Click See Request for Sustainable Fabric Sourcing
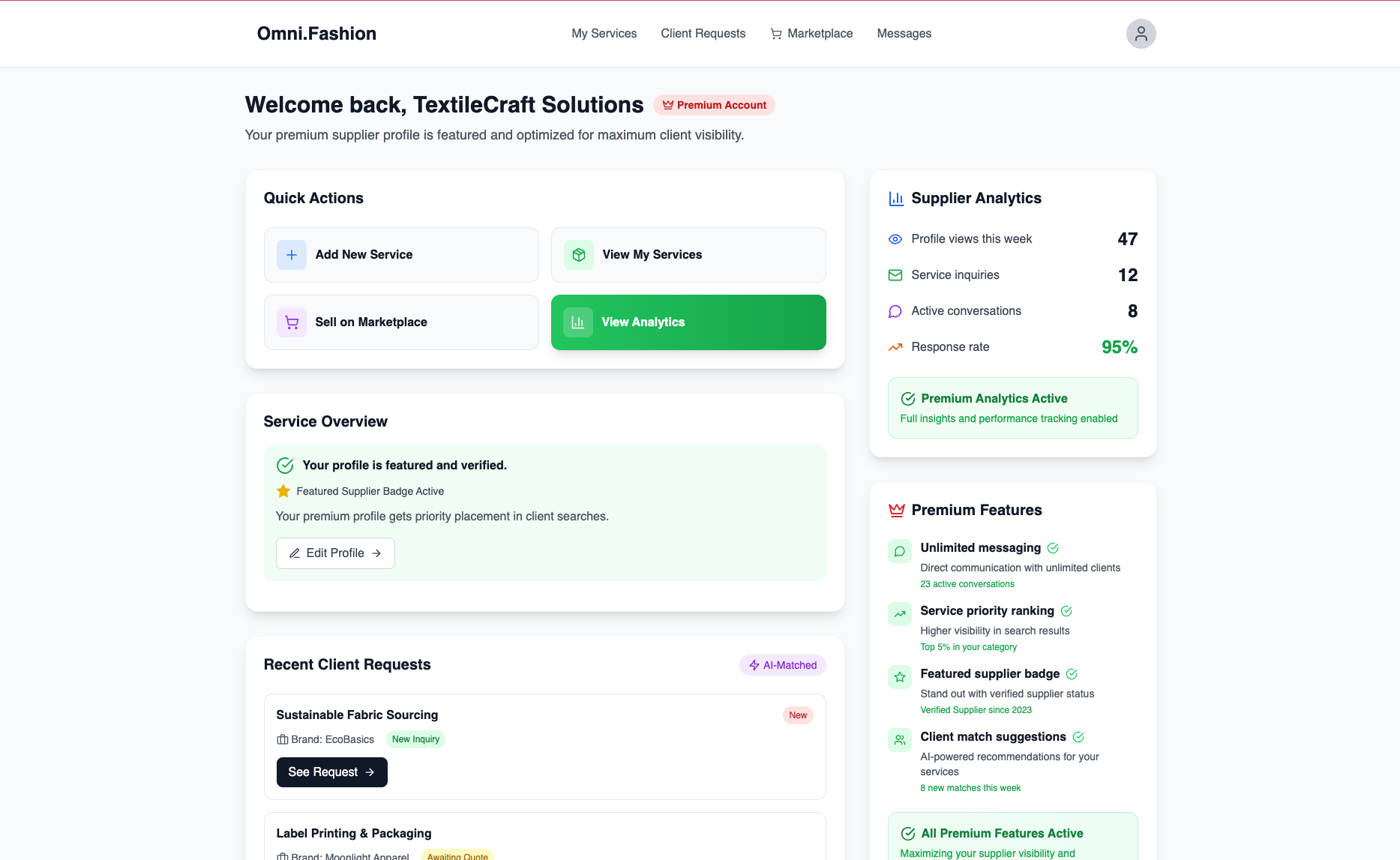This screenshot has height=860, width=1400. (x=331, y=772)
